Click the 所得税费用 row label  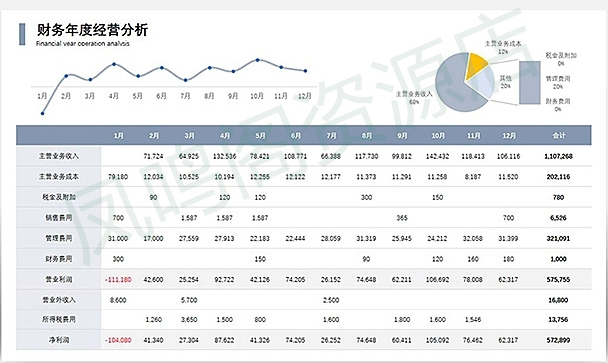point(59,319)
